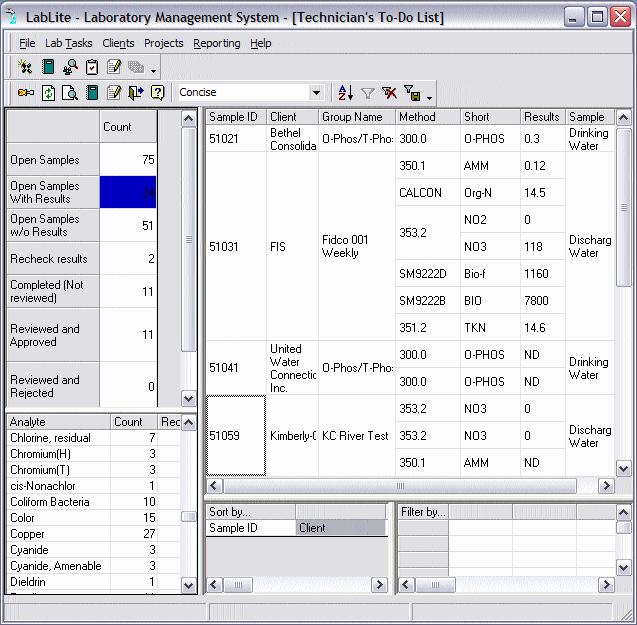The width and height of the screenshot is (637, 625).
Task: Click the SM9222D method cell
Action: [x=428, y=273]
